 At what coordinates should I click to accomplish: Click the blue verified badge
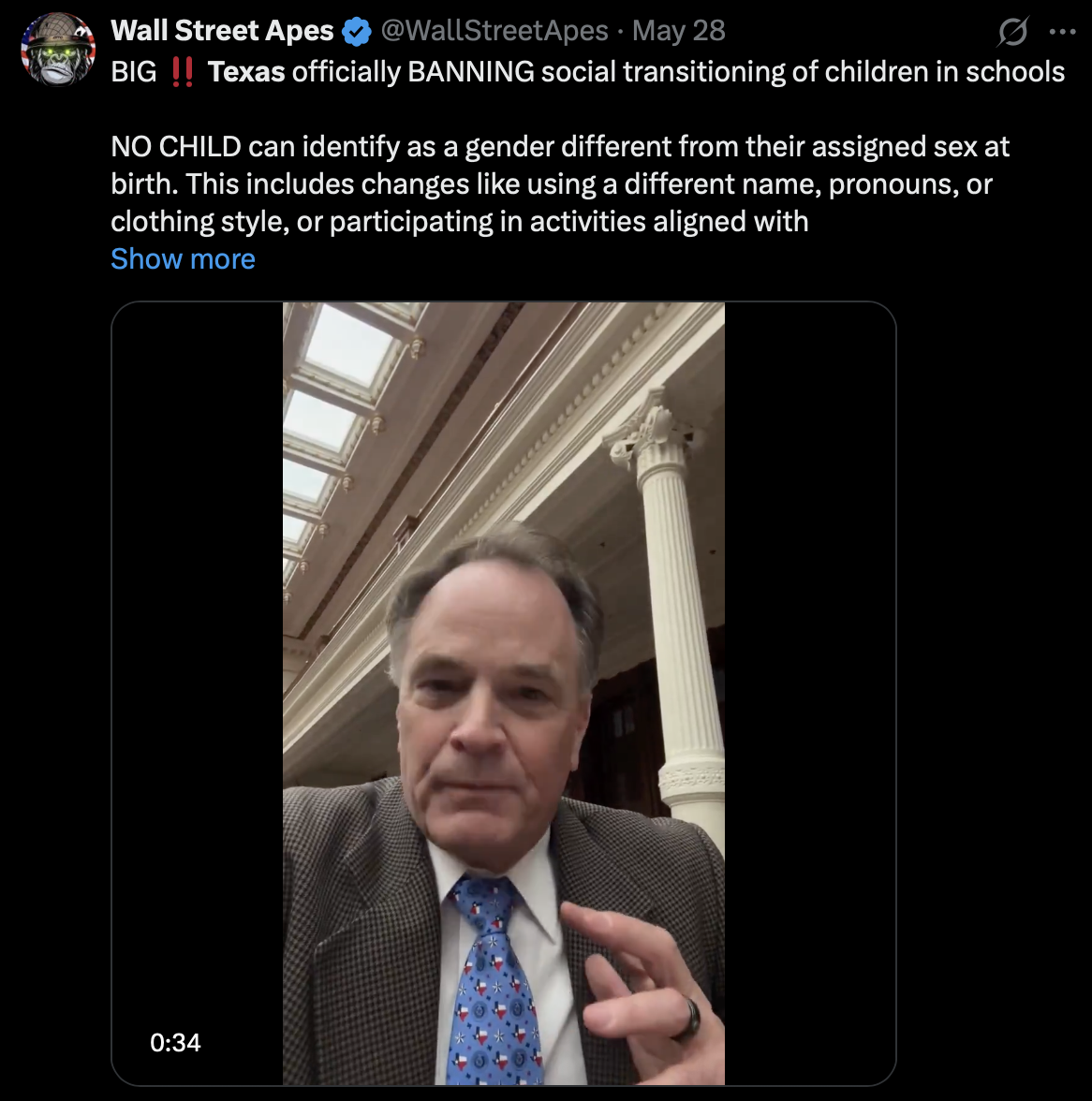pos(357,32)
